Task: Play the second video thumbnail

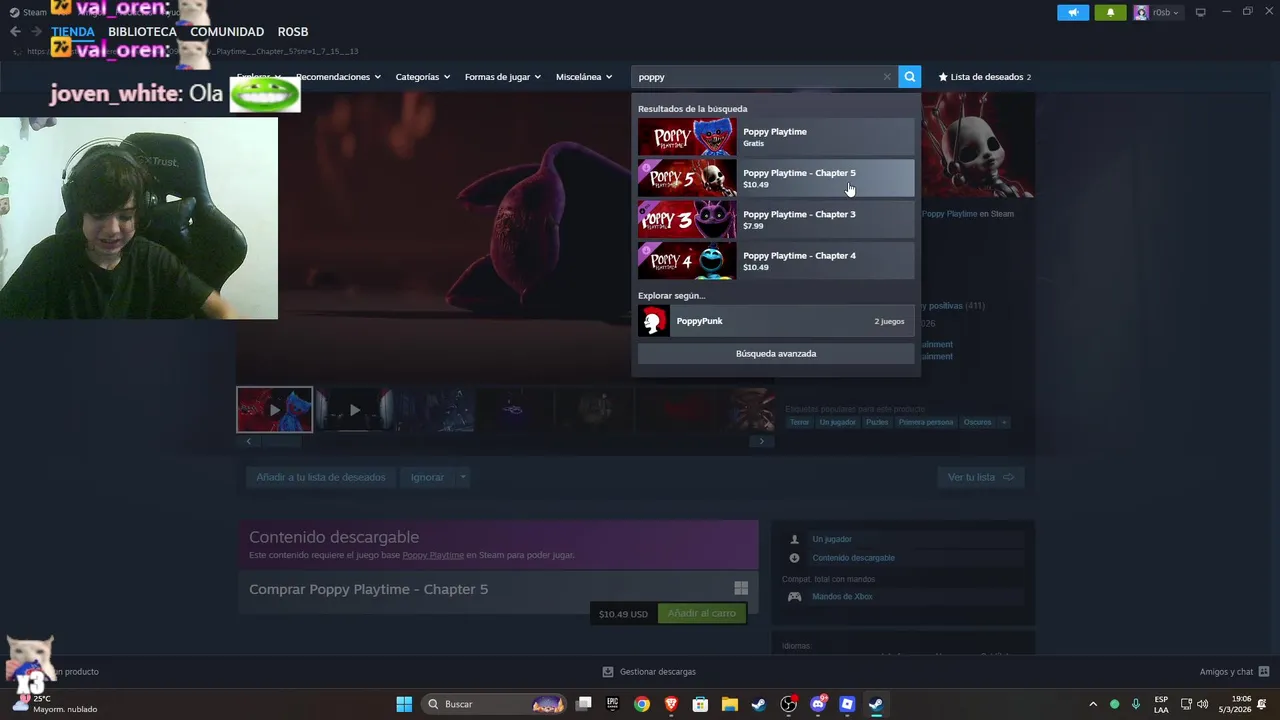Action: pos(354,410)
